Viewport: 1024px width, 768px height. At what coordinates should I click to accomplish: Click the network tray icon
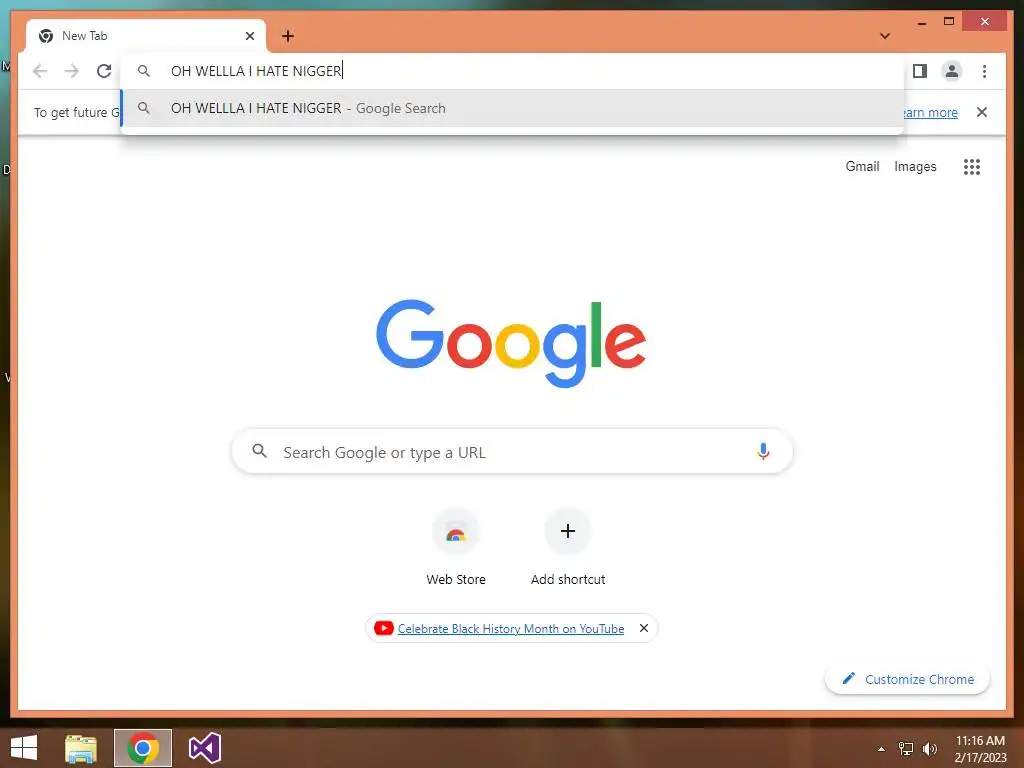[x=906, y=748]
